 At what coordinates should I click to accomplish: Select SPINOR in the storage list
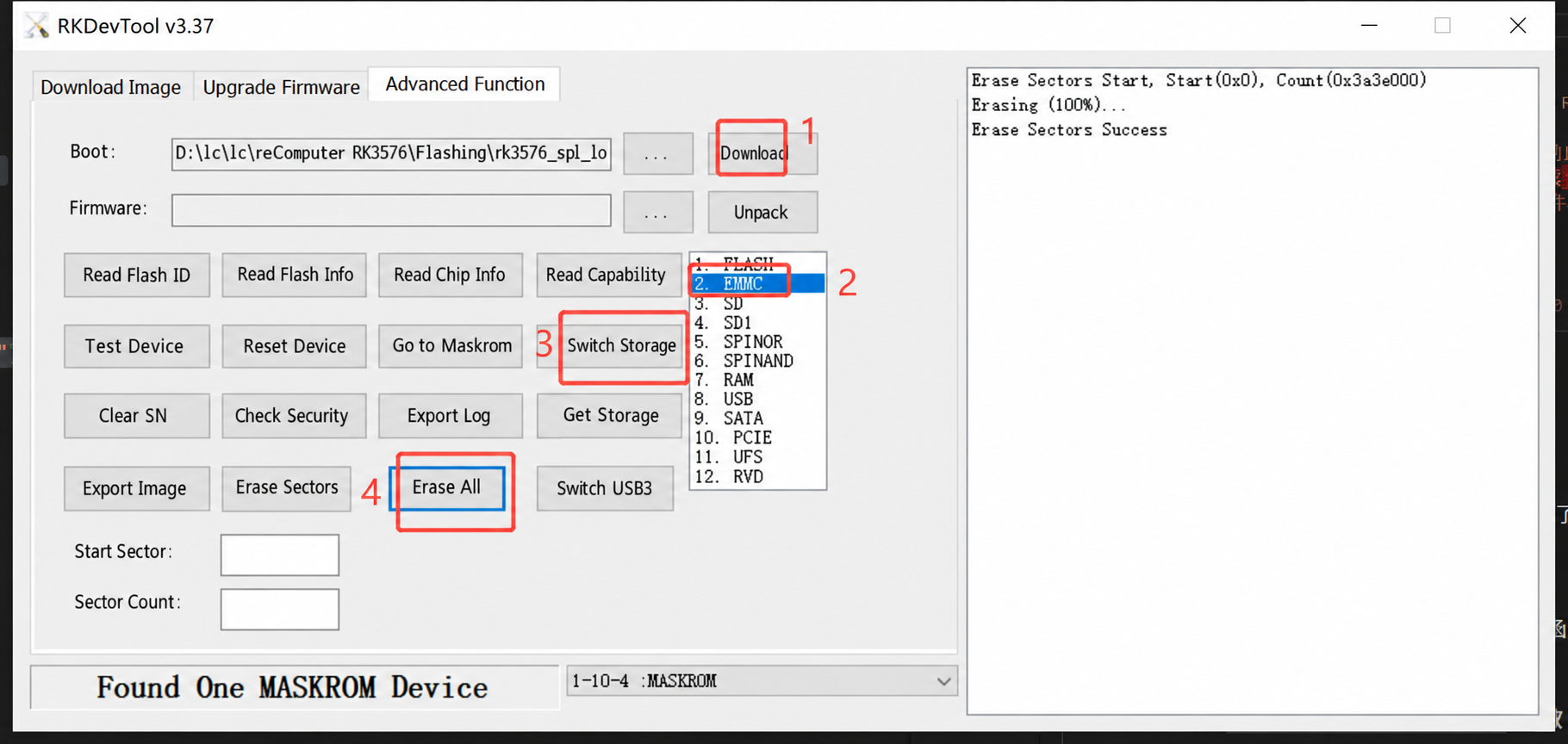click(757, 342)
